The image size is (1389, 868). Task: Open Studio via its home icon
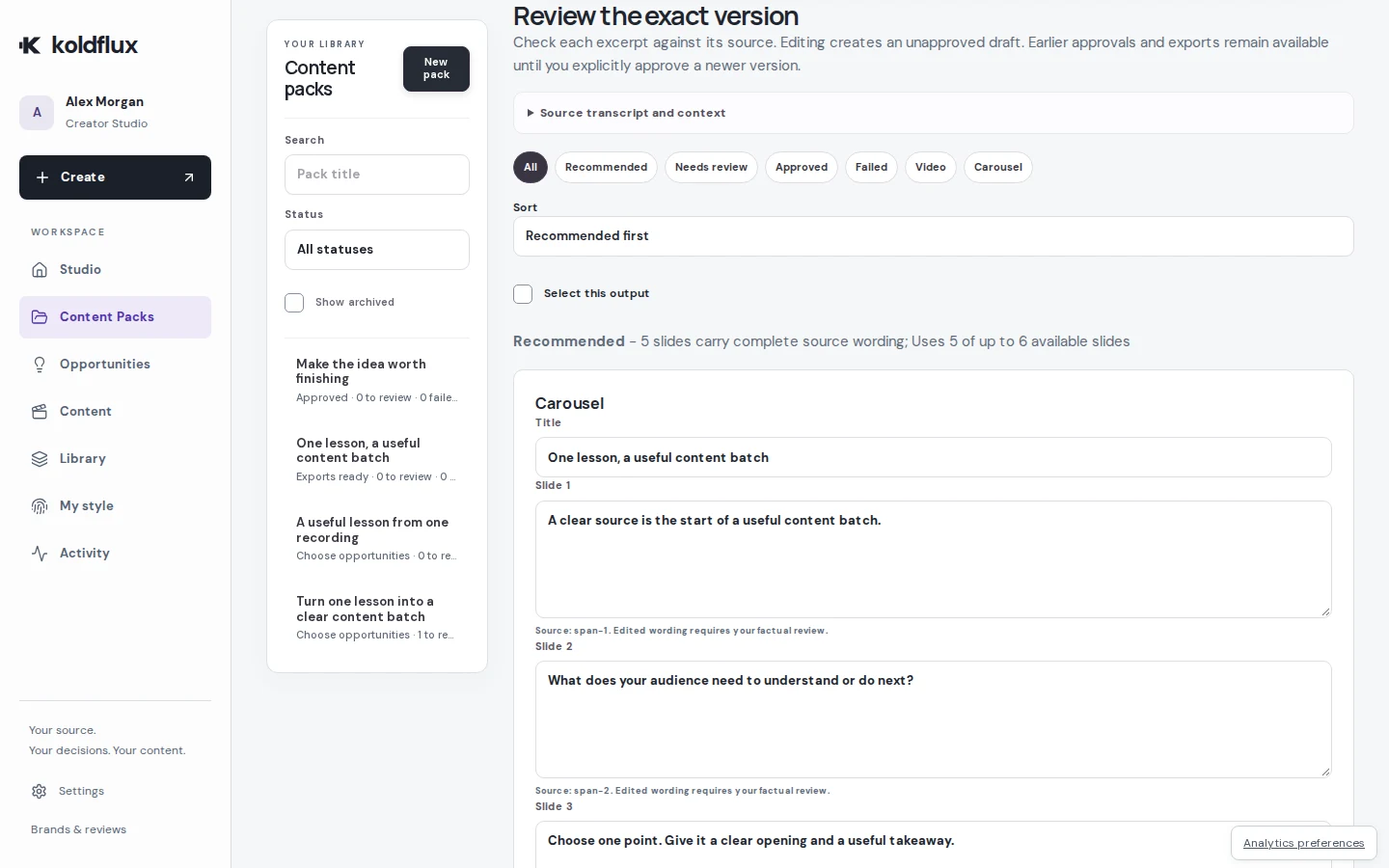point(40,270)
